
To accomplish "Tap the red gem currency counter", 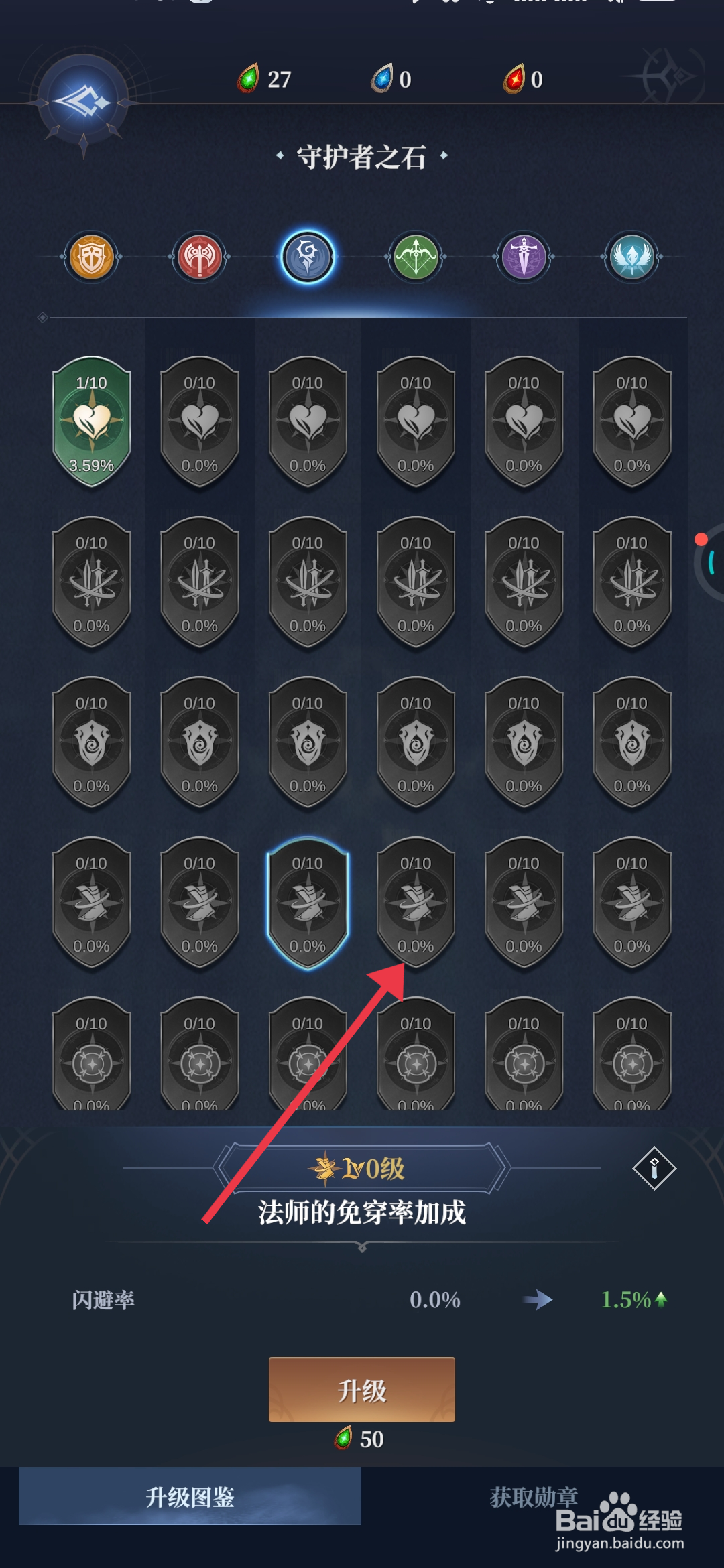I will 524,79.
